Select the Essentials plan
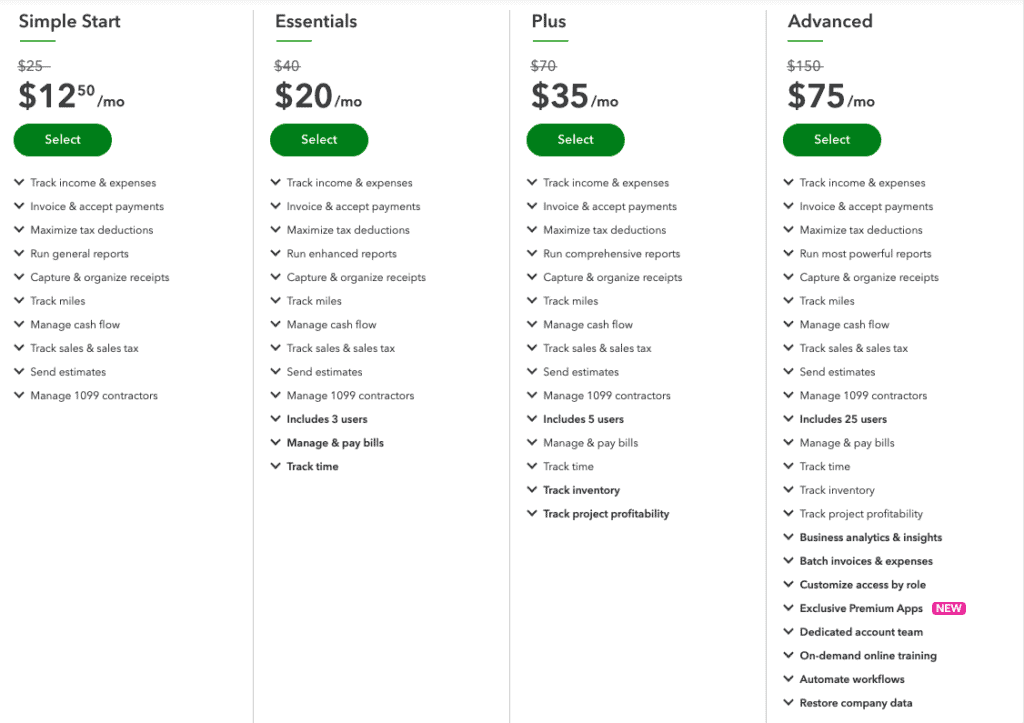1024x723 pixels. 319,140
